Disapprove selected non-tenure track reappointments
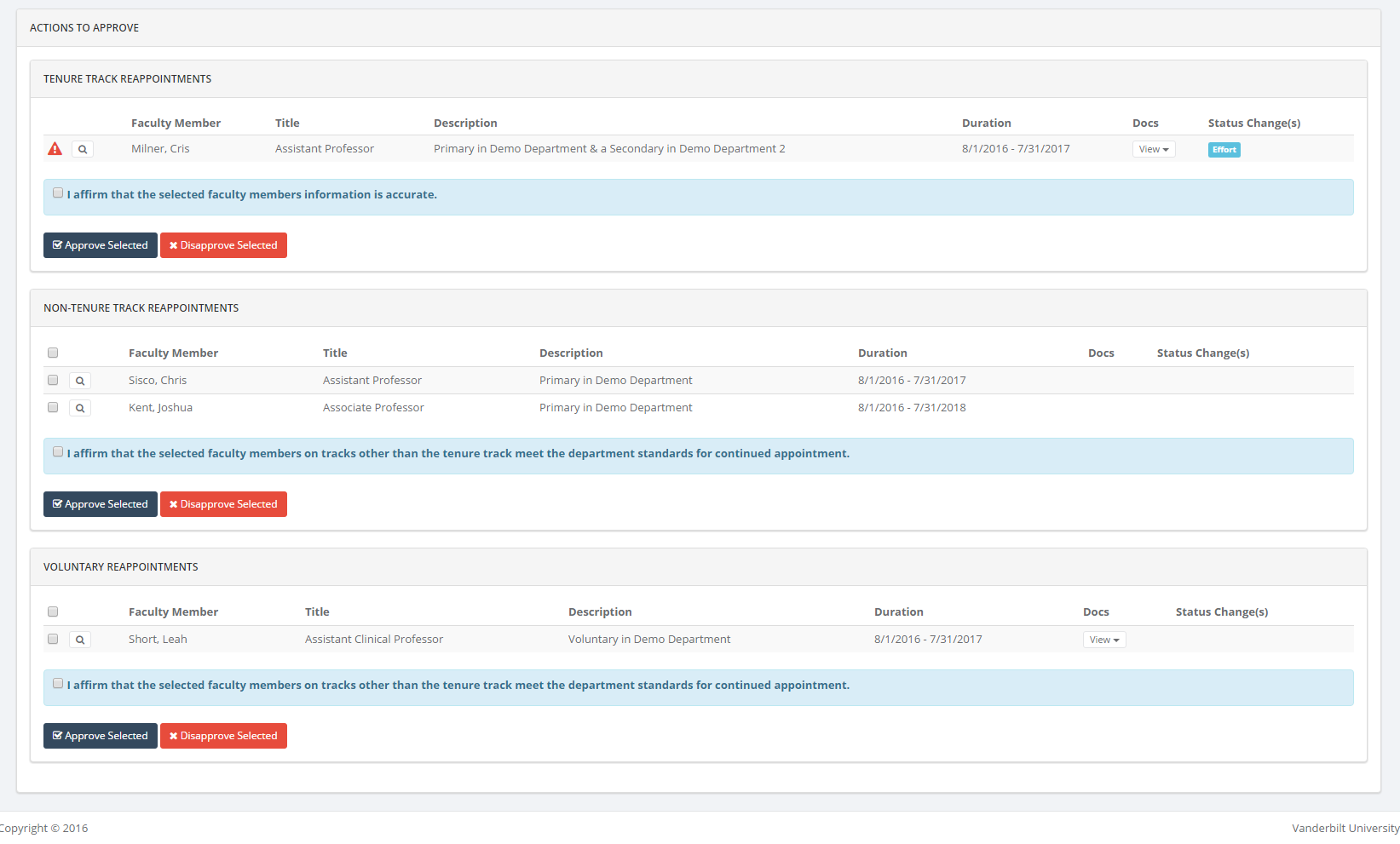Screen dimensions: 1400x844 click(x=223, y=504)
